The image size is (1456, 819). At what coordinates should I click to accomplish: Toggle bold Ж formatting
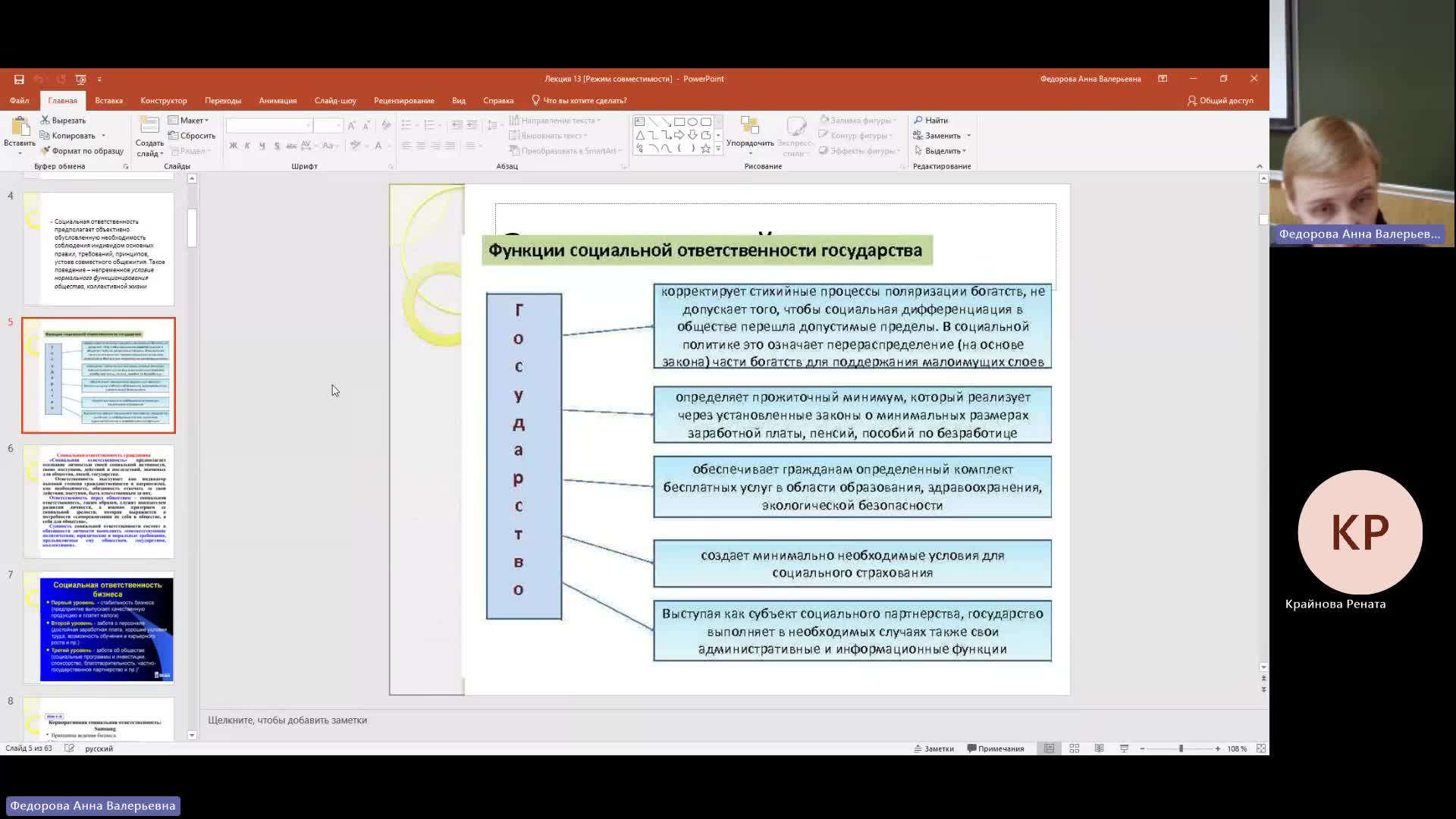233,146
